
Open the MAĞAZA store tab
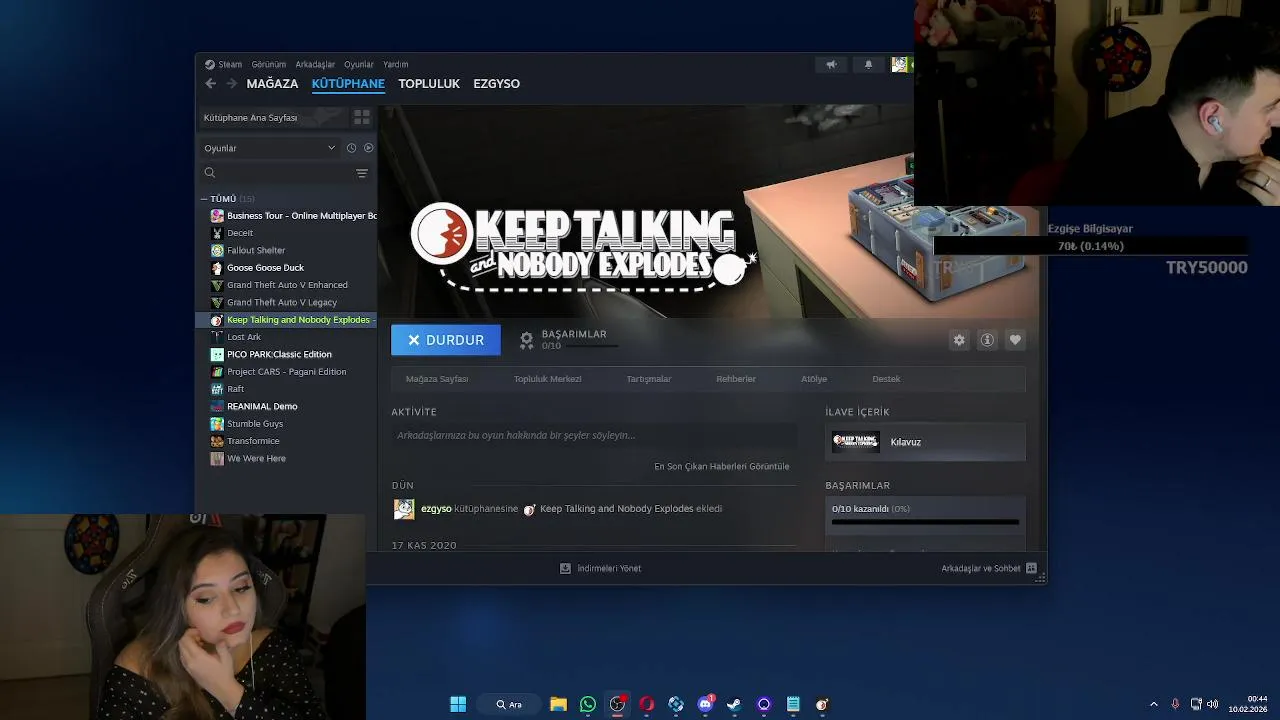point(272,84)
